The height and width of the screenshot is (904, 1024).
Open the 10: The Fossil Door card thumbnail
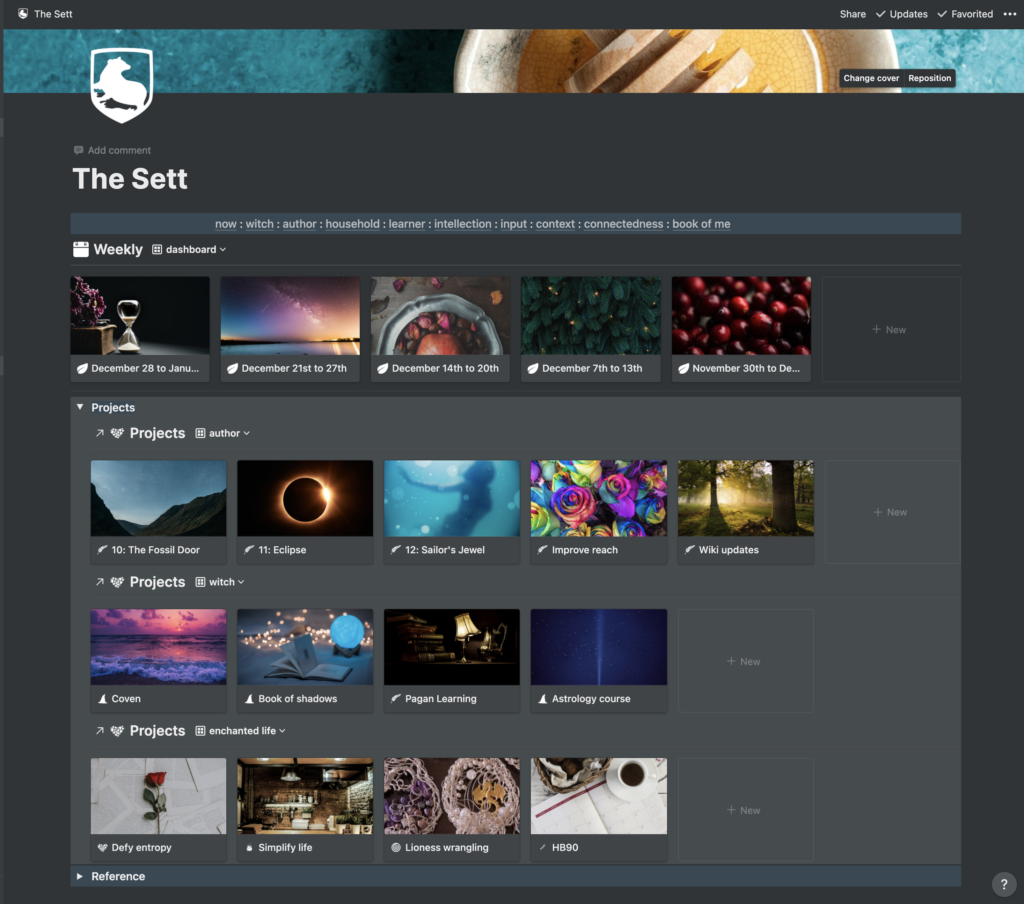(x=159, y=498)
